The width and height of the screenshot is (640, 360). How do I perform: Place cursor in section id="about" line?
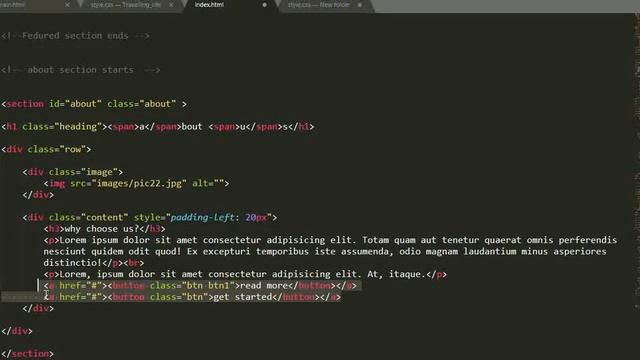(94, 104)
